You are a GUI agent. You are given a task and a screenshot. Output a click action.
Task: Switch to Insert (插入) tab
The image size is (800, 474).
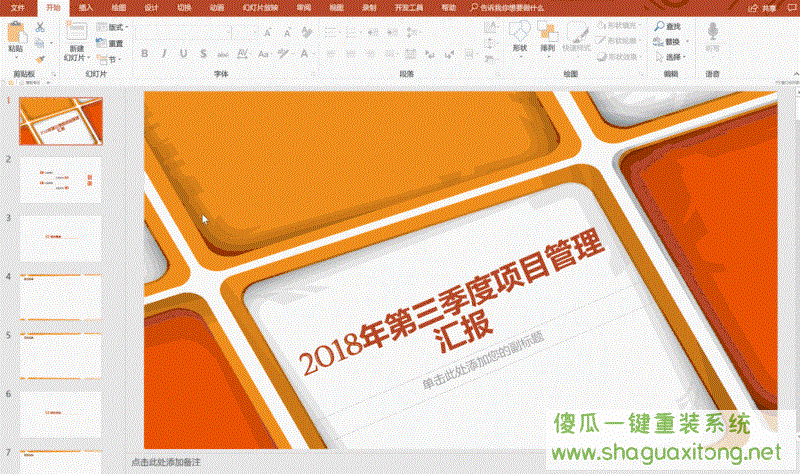point(86,8)
